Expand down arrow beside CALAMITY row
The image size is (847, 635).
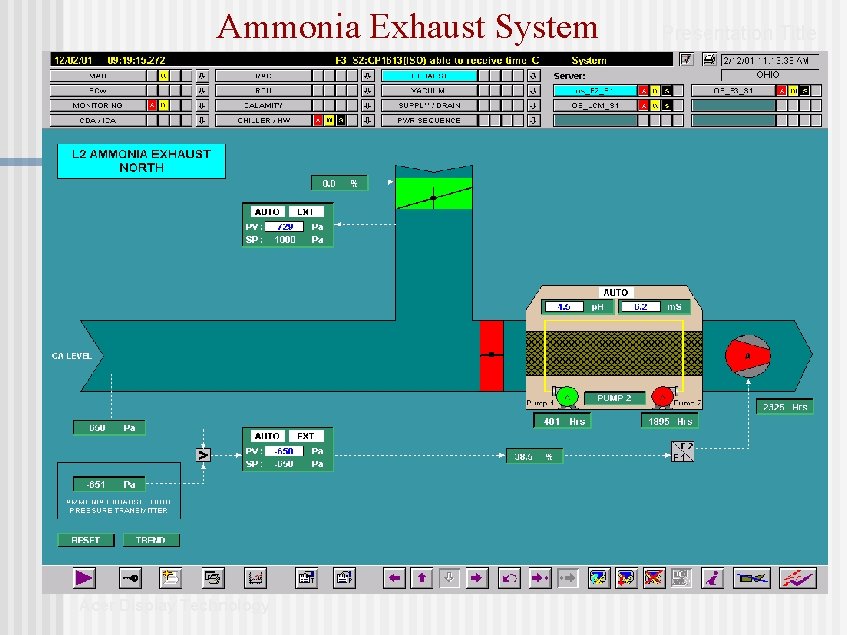click(367, 105)
